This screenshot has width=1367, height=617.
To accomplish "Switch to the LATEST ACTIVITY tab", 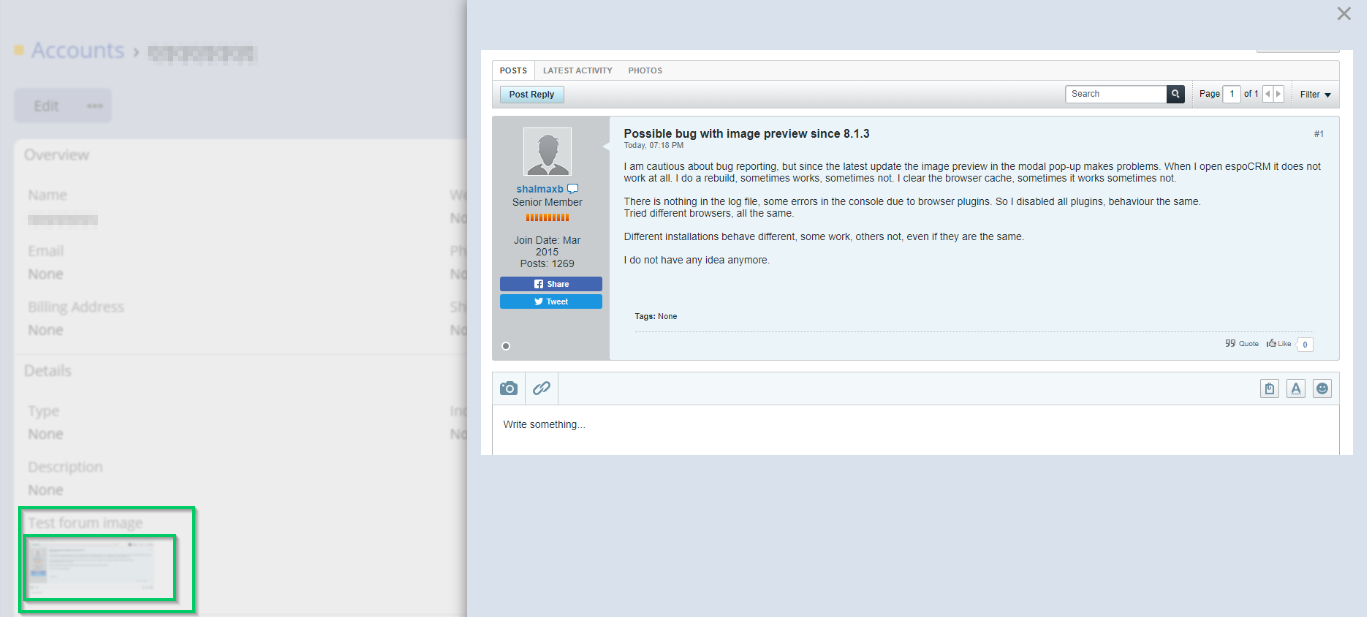I will coord(577,70).
